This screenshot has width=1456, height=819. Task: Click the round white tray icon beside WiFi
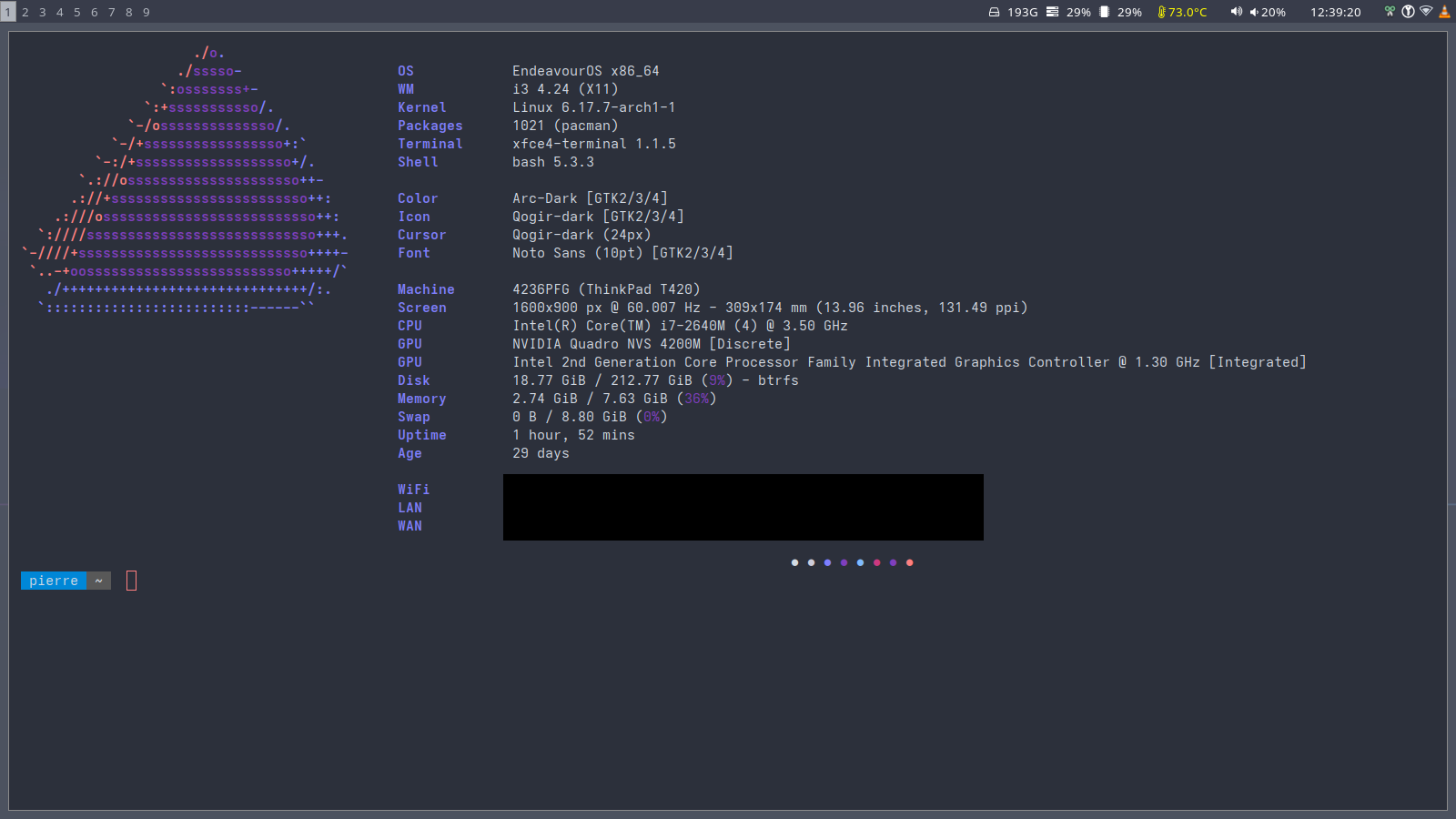tap(1408, 12)
